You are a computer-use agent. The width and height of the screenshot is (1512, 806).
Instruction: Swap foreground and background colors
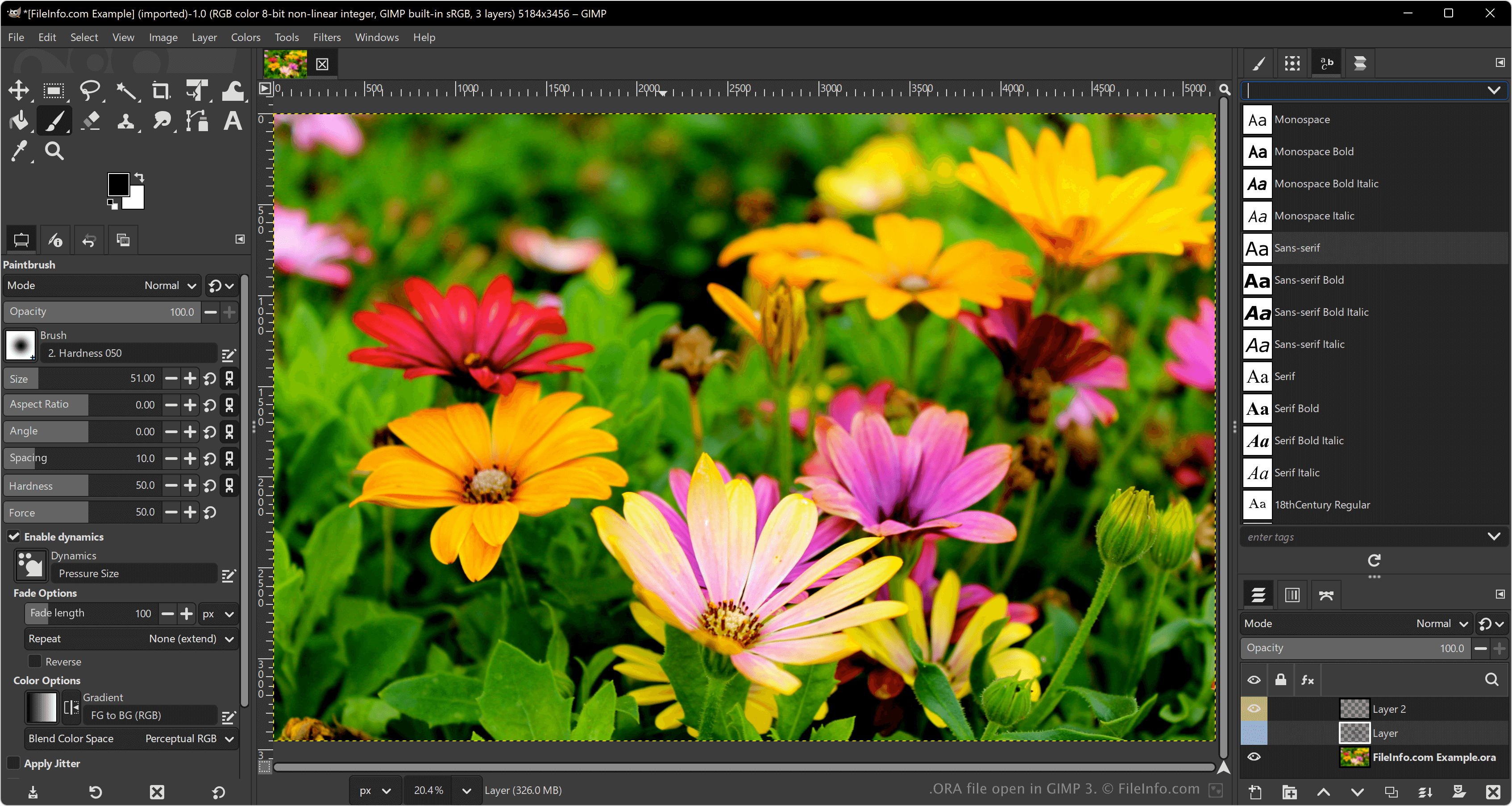pos(140,177)
